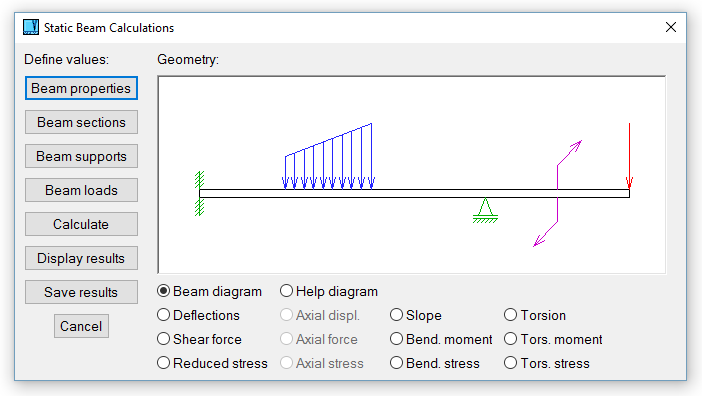The image size is (702, 396).
Task: Close the Static Beam Calculations dialog
Action: pyautogui.click(x=671, y=27)
